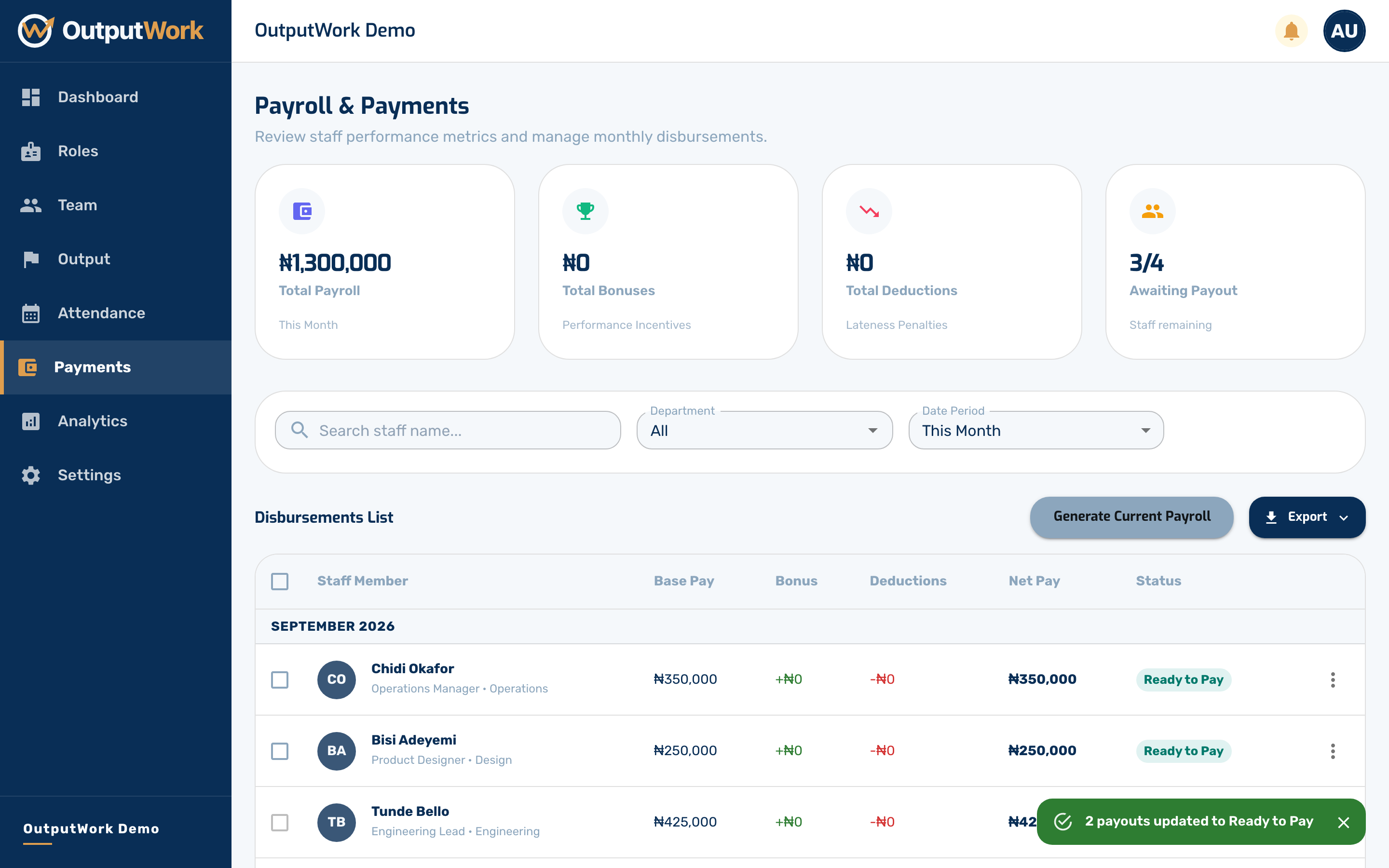The width and height of the screenshot is (1389, 868).
Task: Click Ready to Pay status for Bisi Adeyemi
Action: point(1183,751)
